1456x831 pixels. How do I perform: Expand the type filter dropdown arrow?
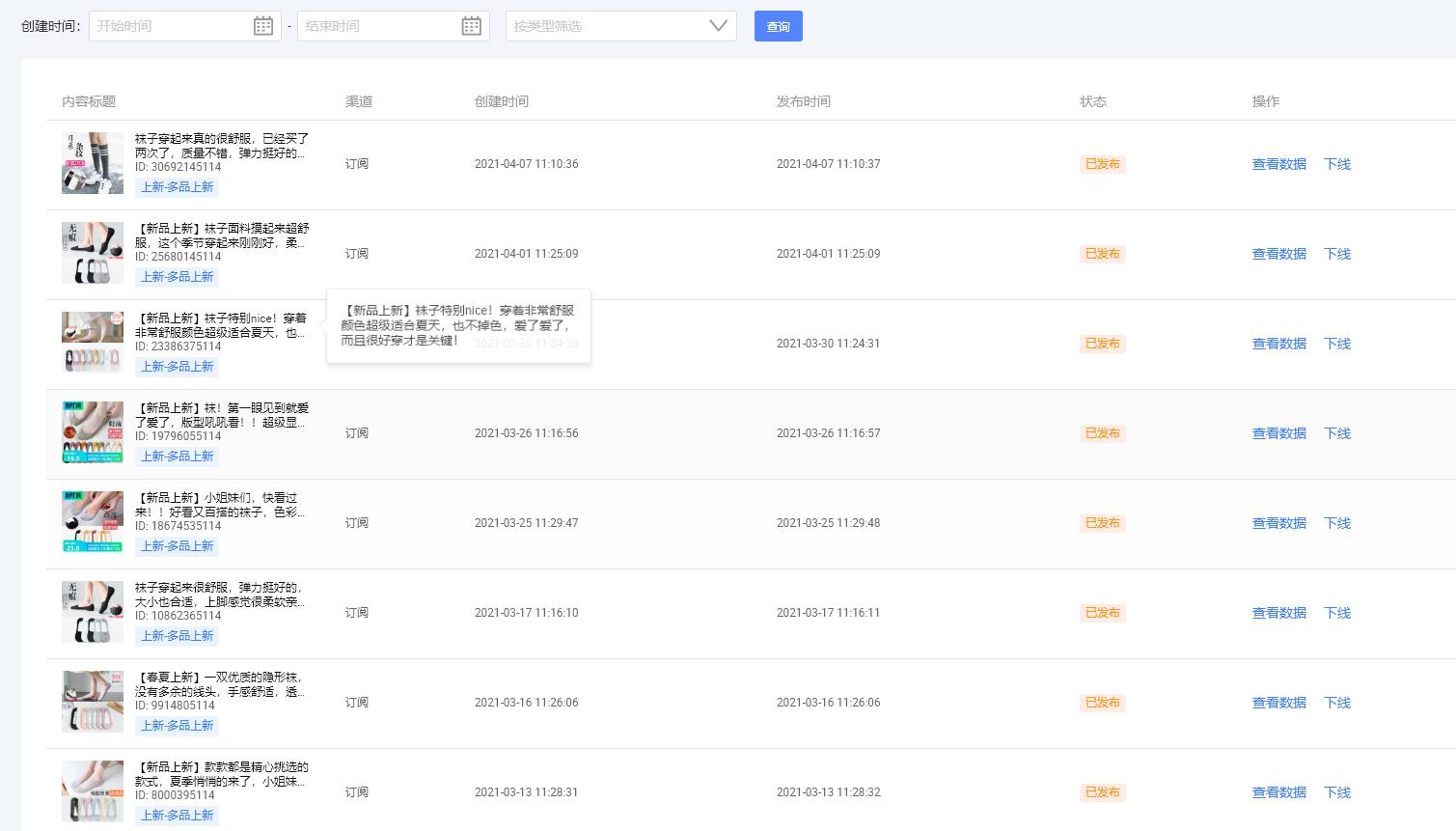point(718,26)
